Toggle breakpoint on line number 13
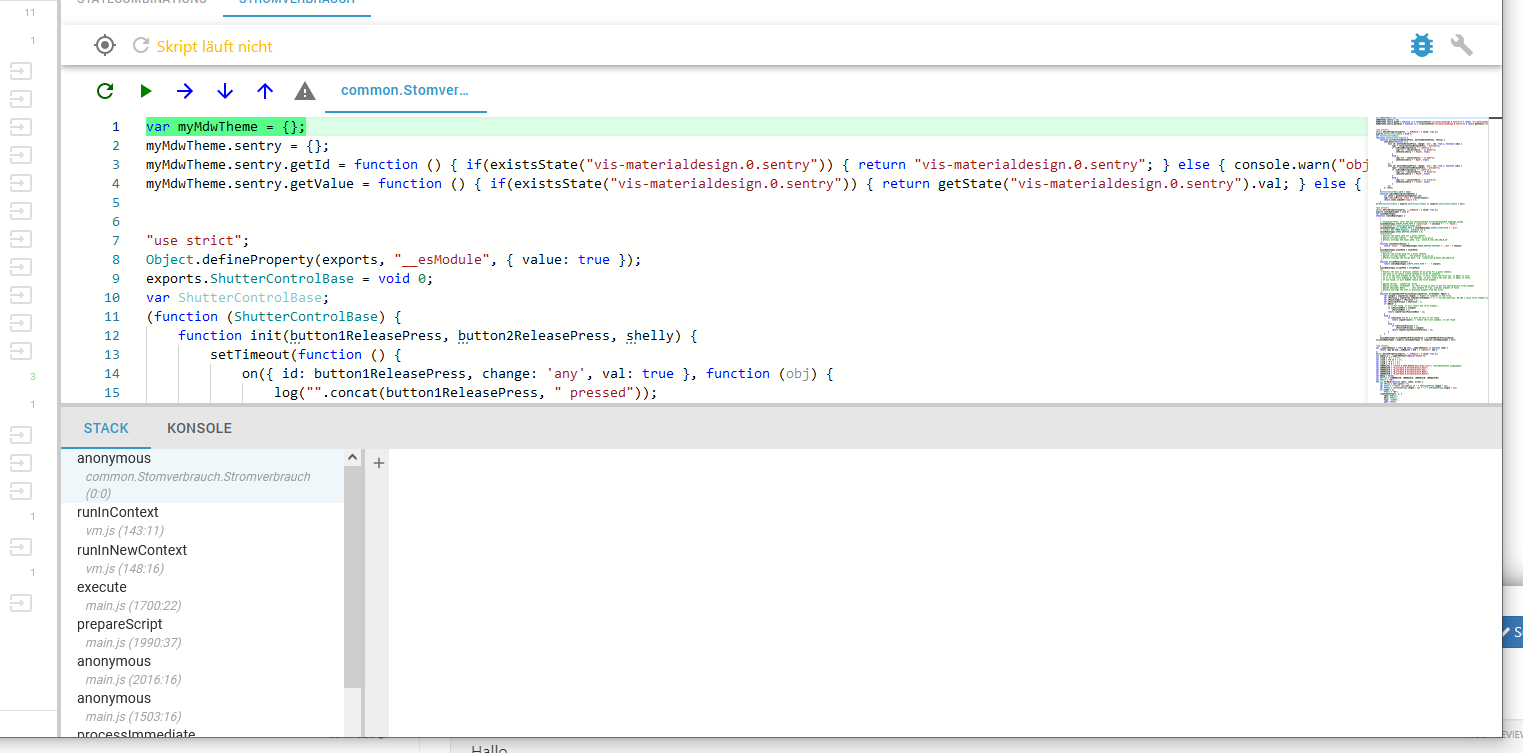1523x753 pixels. (111, 354)
